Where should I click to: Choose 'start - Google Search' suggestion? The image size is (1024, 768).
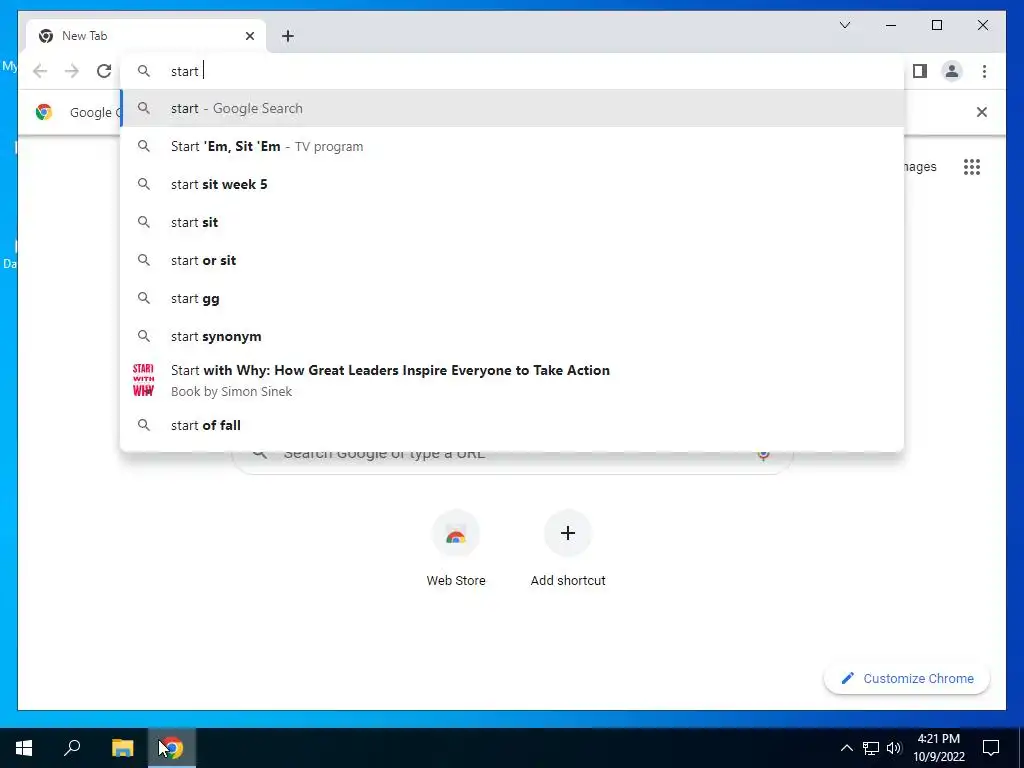(x=512, y=108)
